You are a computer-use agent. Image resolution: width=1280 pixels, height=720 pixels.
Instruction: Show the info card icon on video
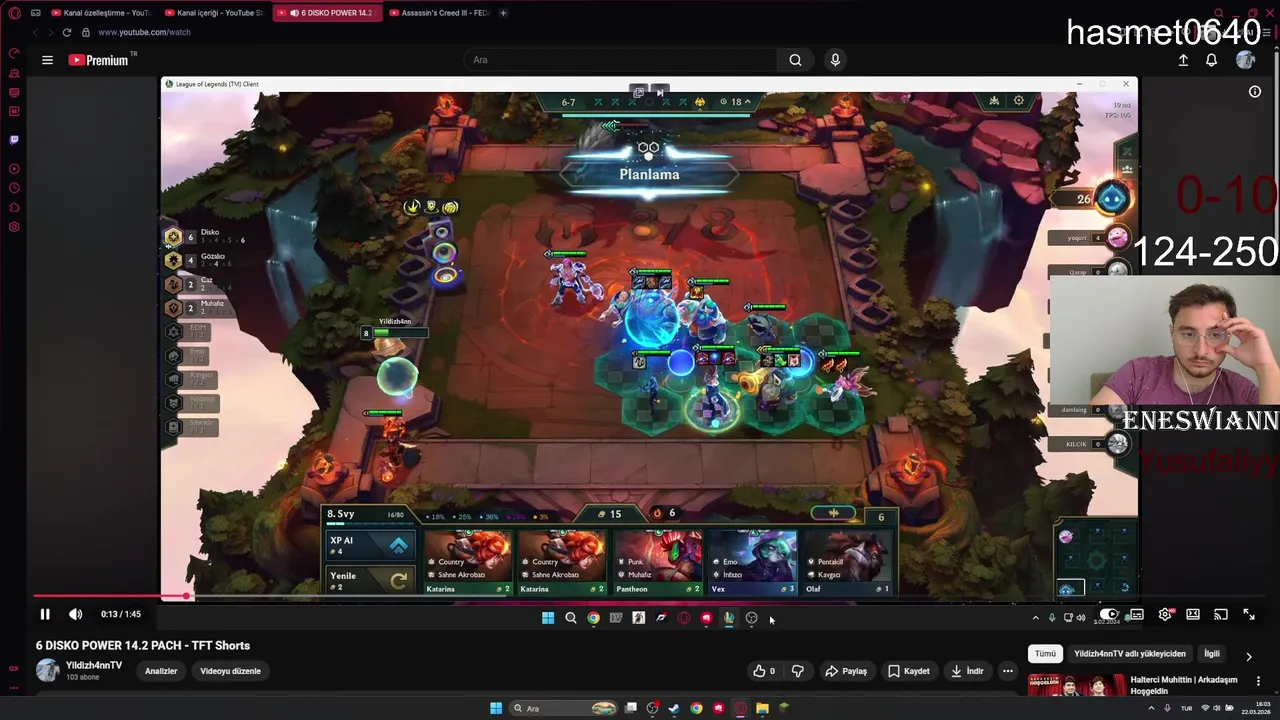coord(1255,91)
